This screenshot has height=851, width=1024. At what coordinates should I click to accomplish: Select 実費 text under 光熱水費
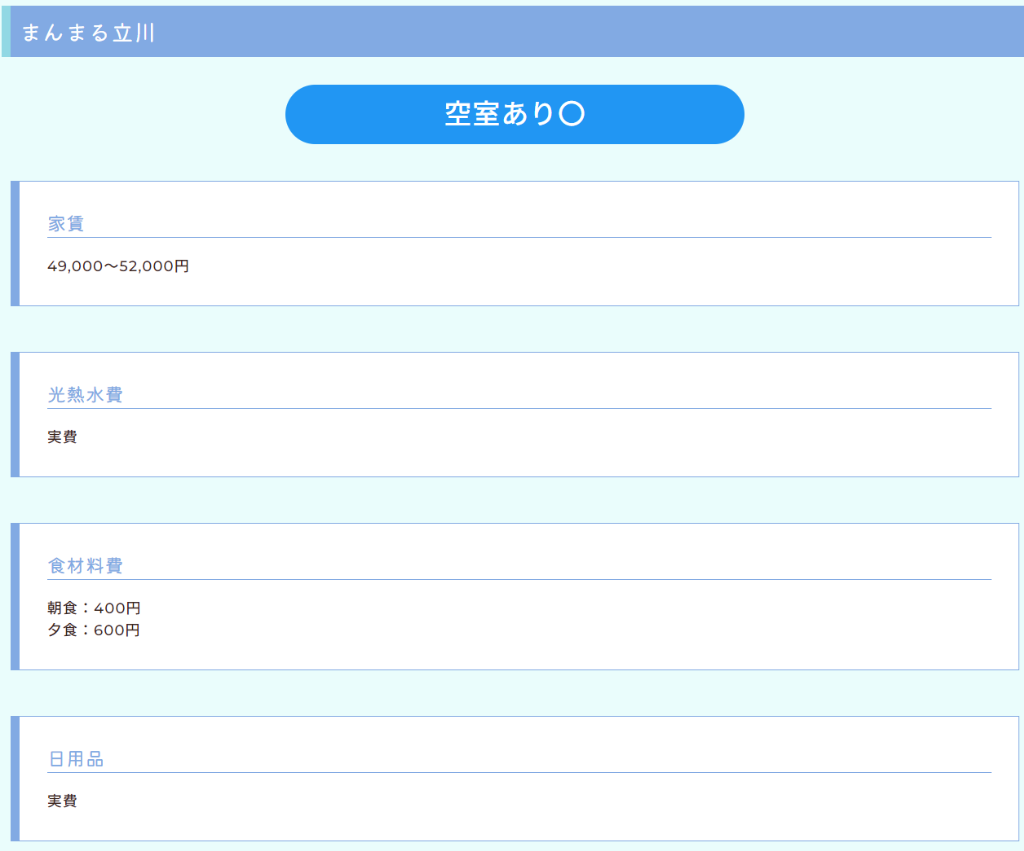62,437
